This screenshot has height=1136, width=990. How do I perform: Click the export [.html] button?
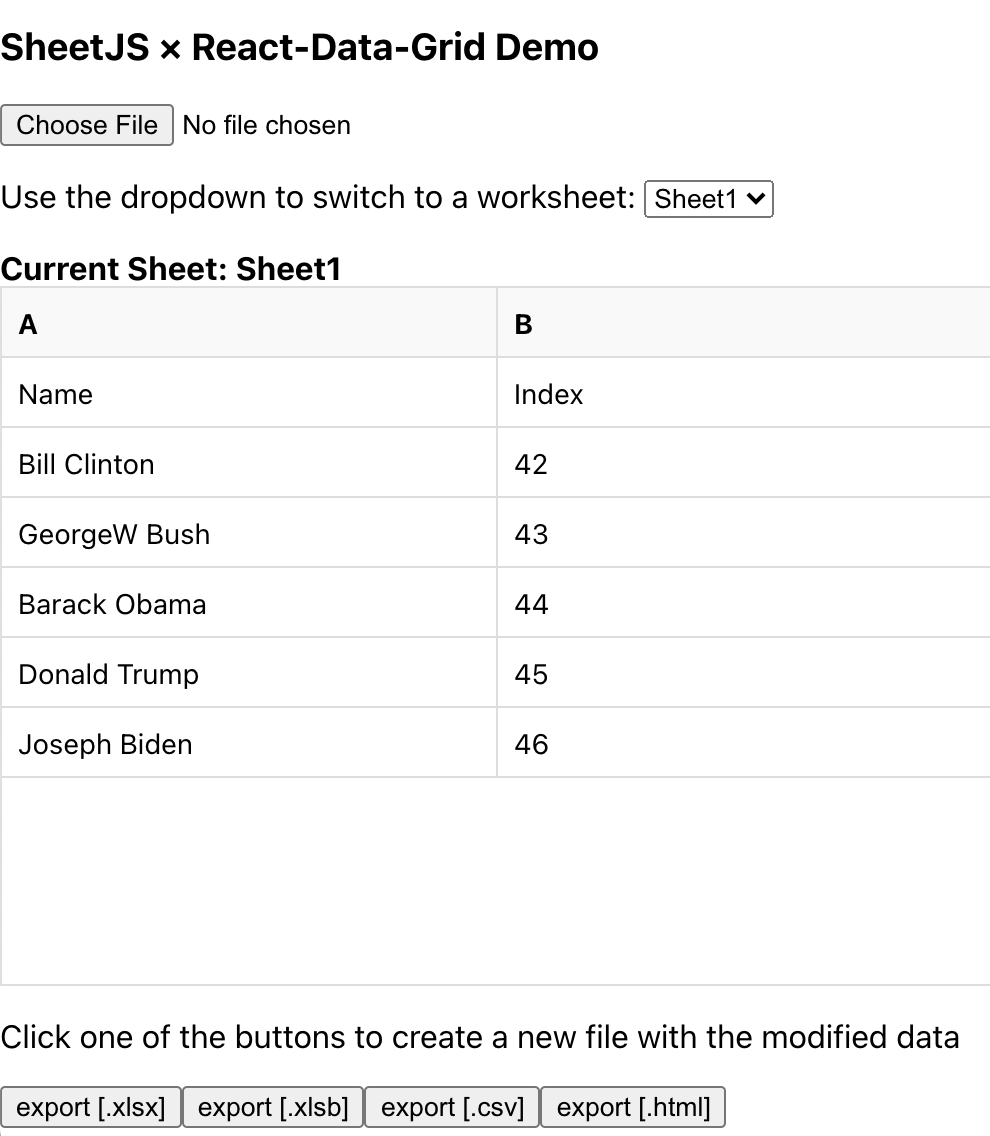pos(634,1107)
